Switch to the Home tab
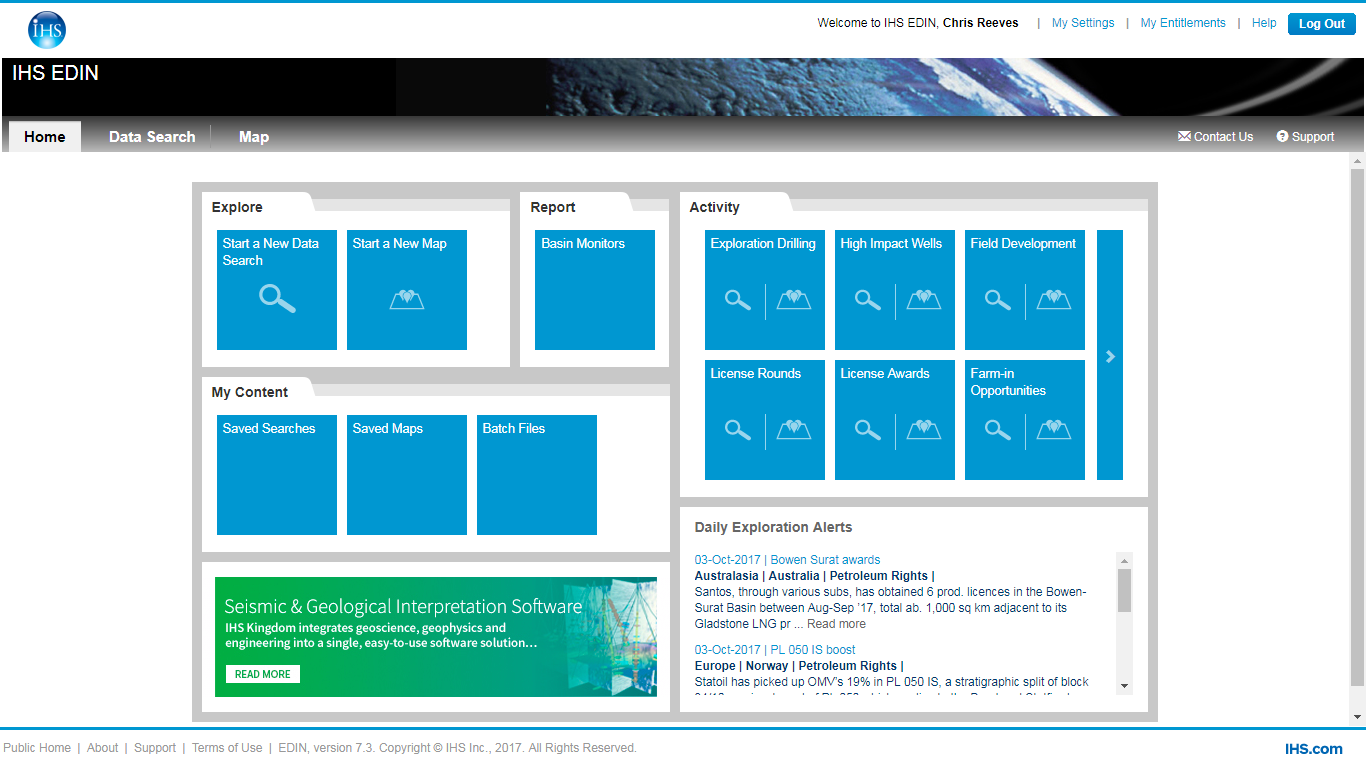The height and width of the screenshot is (768, 1366). [45, 137]
